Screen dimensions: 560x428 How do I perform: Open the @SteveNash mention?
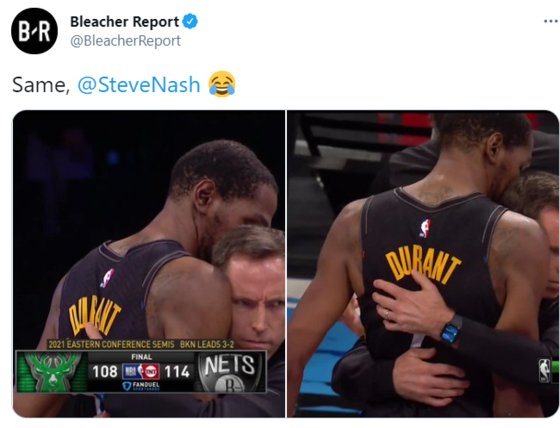pyautogui.click(x=139, y=85)
